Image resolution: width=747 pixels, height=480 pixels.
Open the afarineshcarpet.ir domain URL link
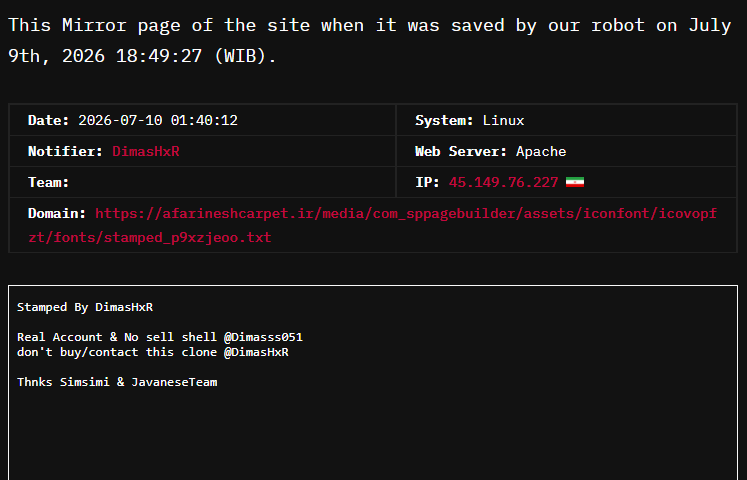click(x=372, y=225)
